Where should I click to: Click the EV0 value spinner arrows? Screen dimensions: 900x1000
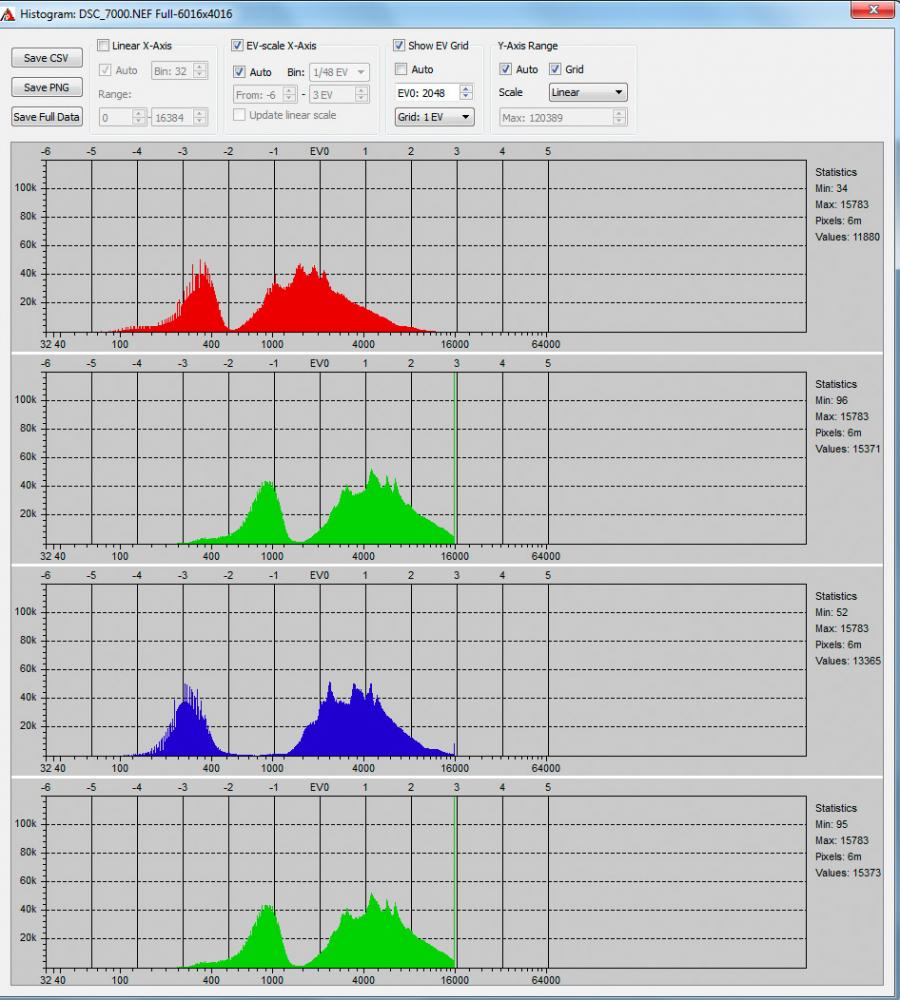pos(466,93)
